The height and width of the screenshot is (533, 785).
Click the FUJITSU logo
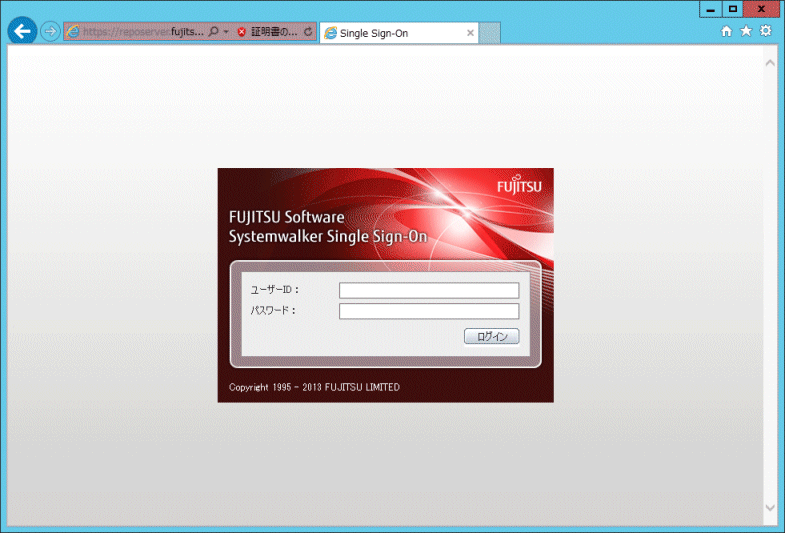point(519,184)
